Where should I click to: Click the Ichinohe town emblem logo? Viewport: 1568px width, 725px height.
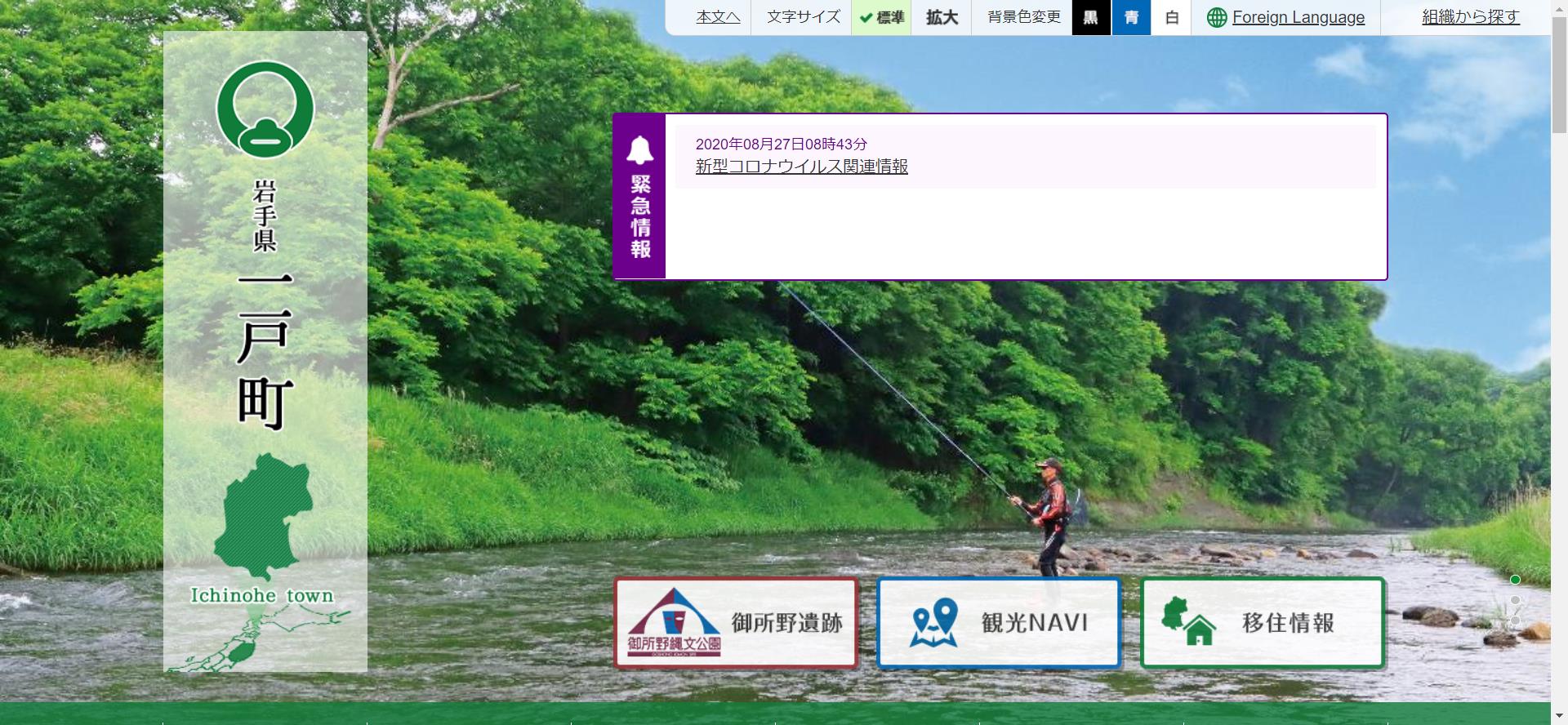(x=265, y=109)
